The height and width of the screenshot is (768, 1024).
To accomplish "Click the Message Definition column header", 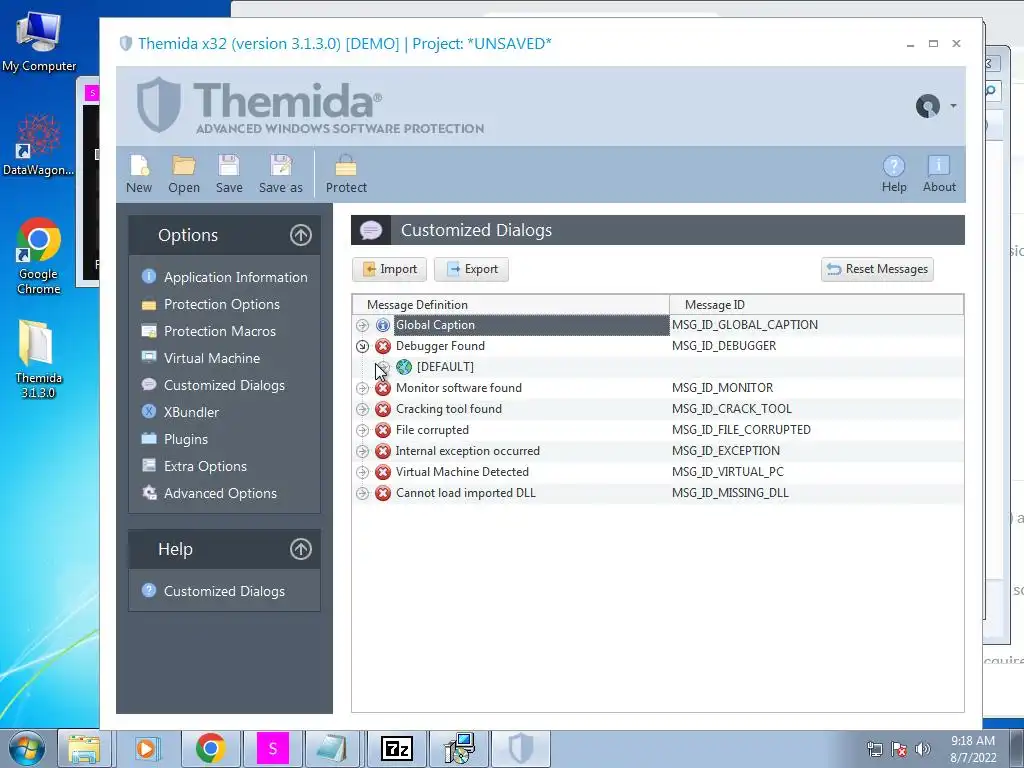I will tap(511, 305).
